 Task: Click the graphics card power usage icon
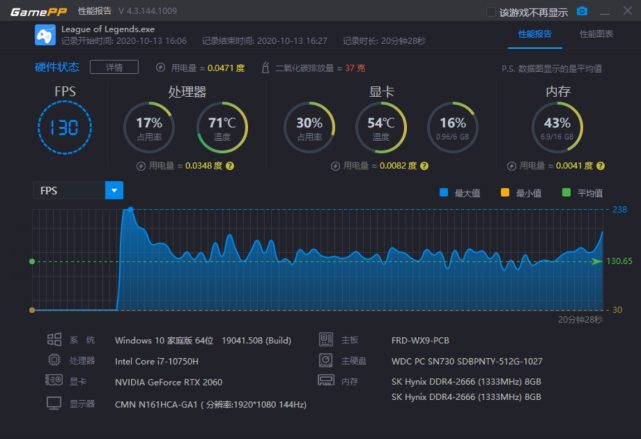(335, 166)
